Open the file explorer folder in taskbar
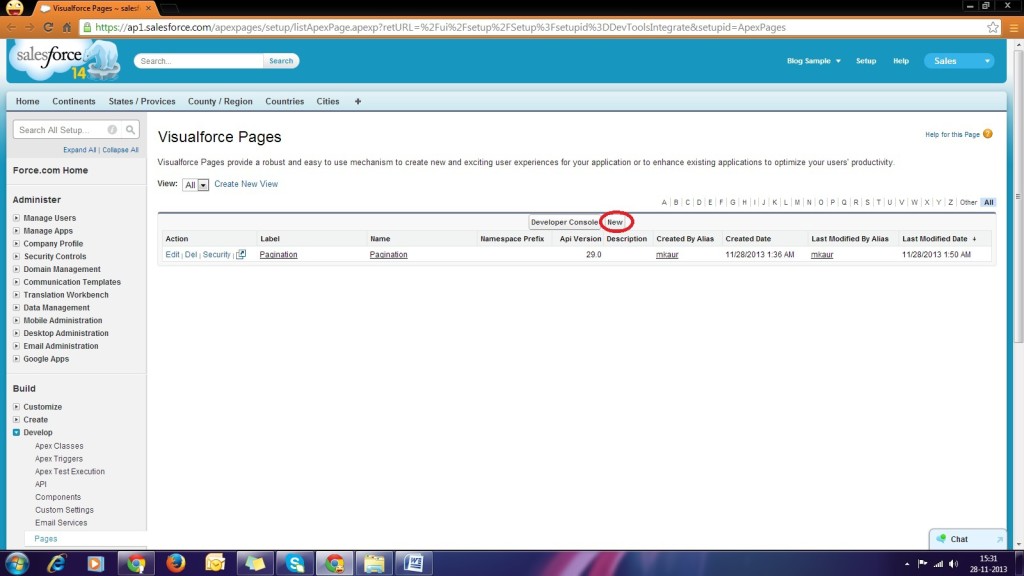Image resolution: width=1024 pixels, height=576 pixels. pyautogui.click(x=374, y=563)
